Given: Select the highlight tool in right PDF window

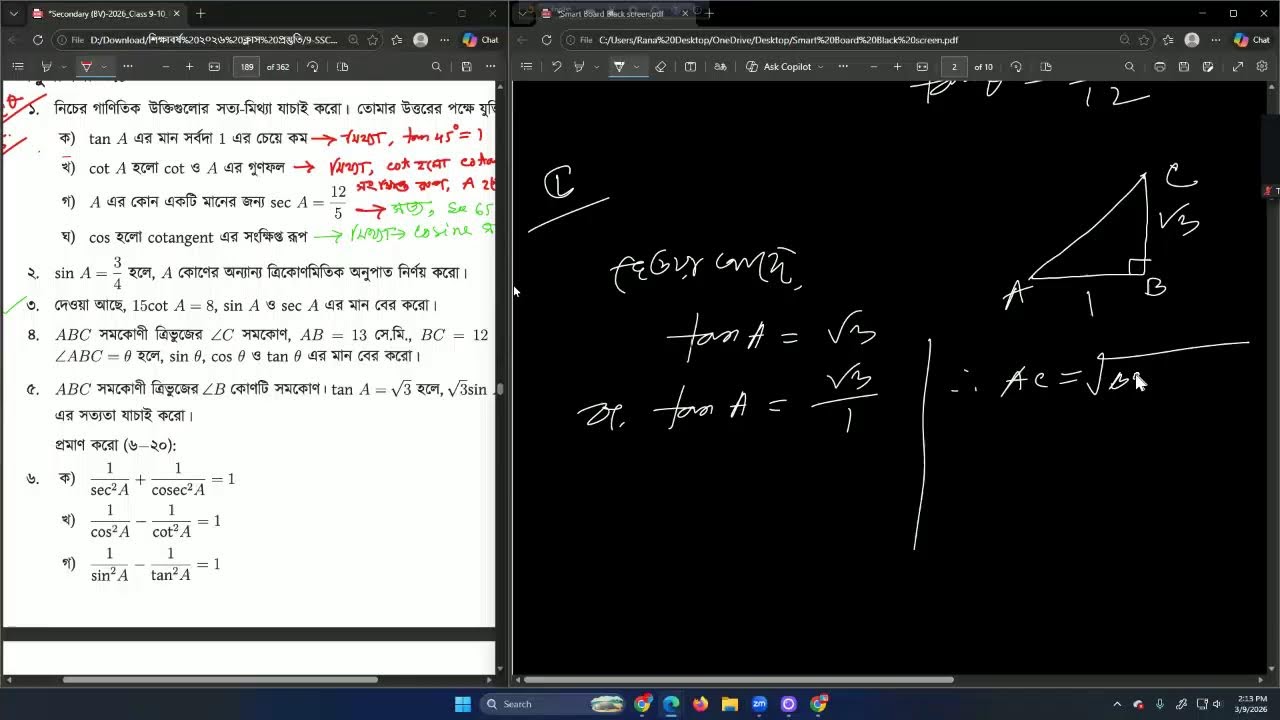Looking at the screenshot, I should (x=578, y=66).
